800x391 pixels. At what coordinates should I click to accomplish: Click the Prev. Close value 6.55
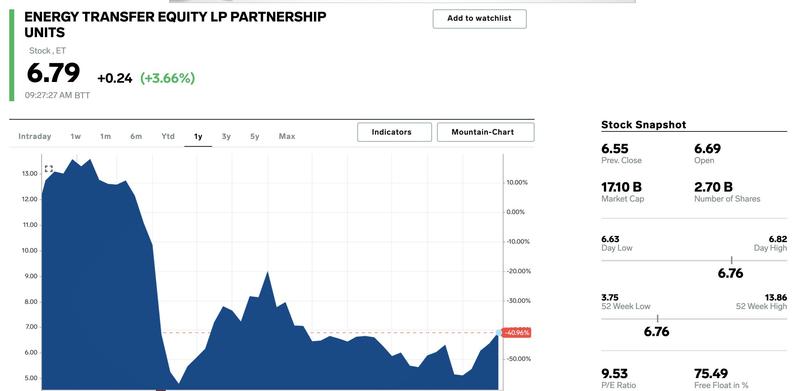[x=614, y=149]
